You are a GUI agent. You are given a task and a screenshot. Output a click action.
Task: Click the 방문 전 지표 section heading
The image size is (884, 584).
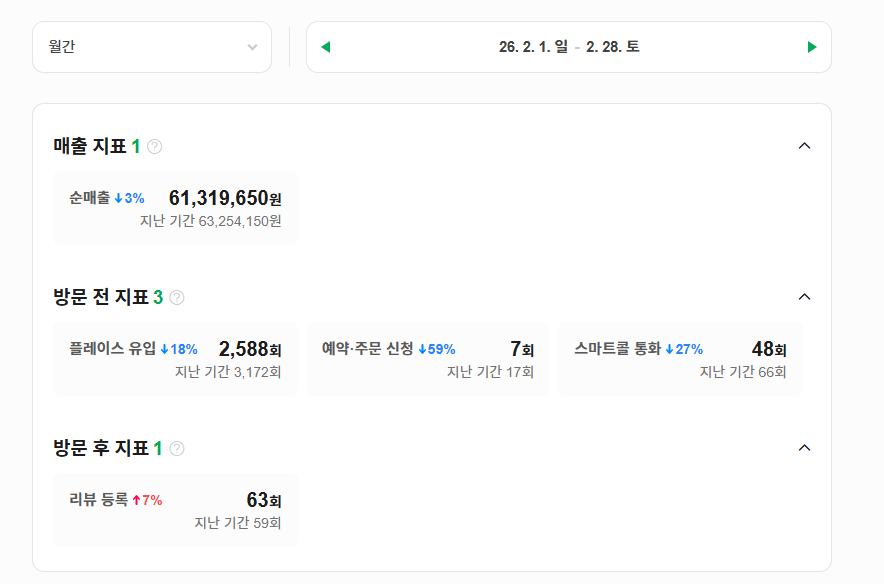point(101,298)
